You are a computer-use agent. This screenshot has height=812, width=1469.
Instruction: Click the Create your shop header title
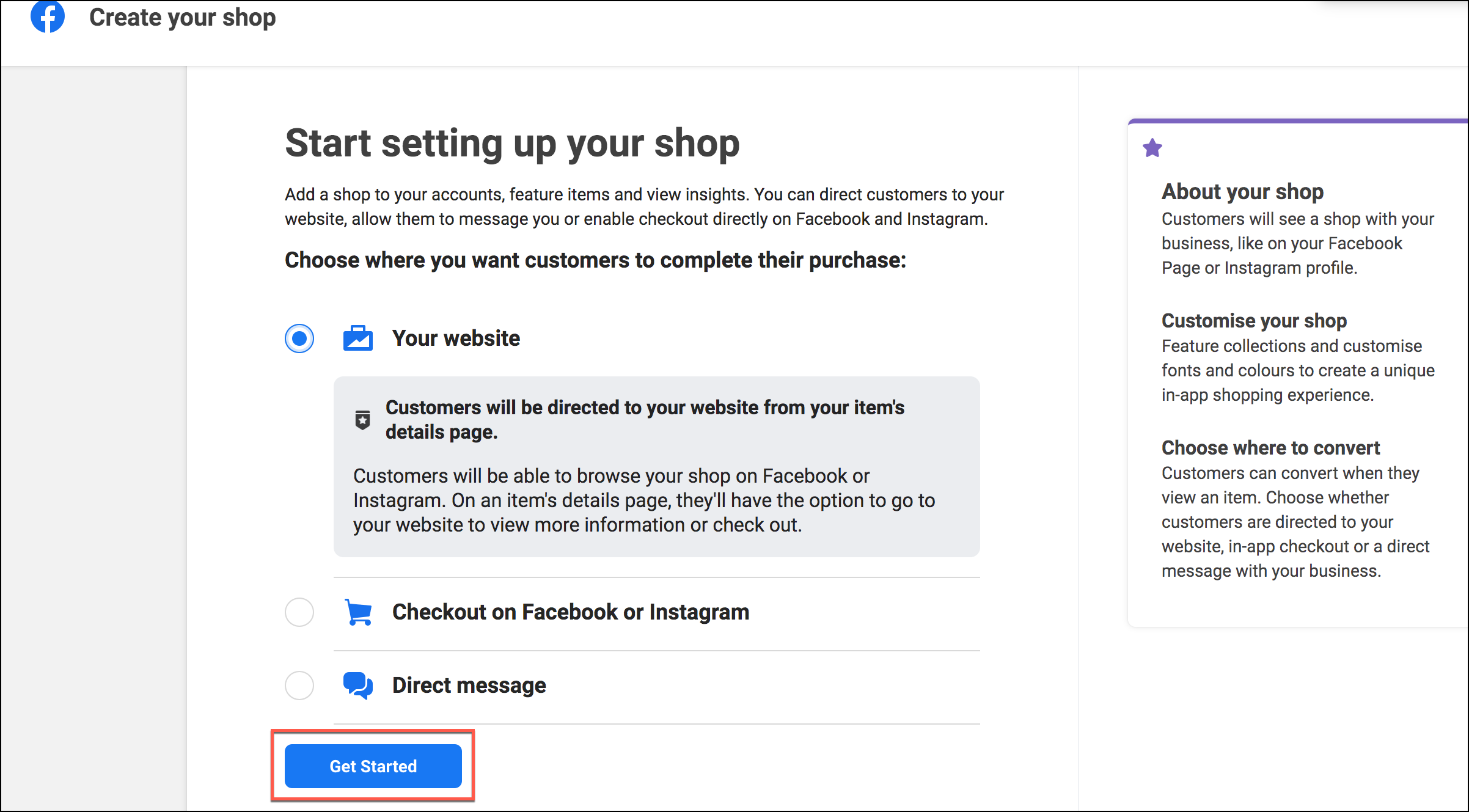click(182, 17)
